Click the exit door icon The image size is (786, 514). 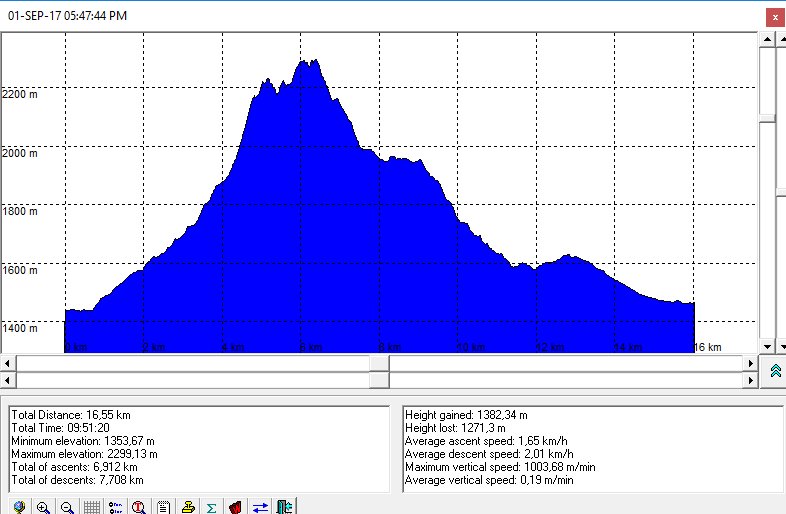(x=284, y=507)
